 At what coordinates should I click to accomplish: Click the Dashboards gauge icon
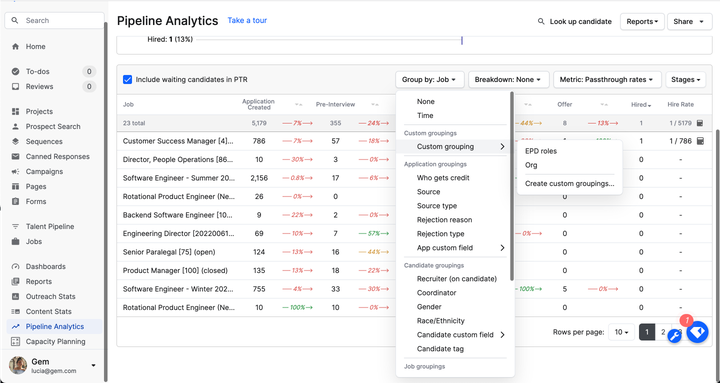(16, 266)
